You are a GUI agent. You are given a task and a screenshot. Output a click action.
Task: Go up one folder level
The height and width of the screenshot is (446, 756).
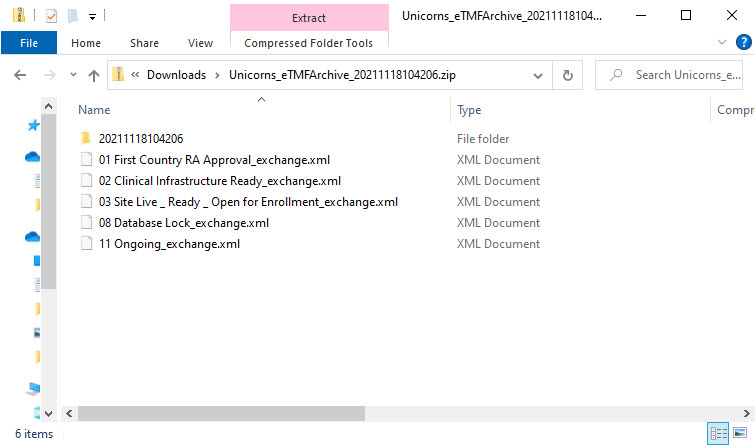click(x=94, y=75)
